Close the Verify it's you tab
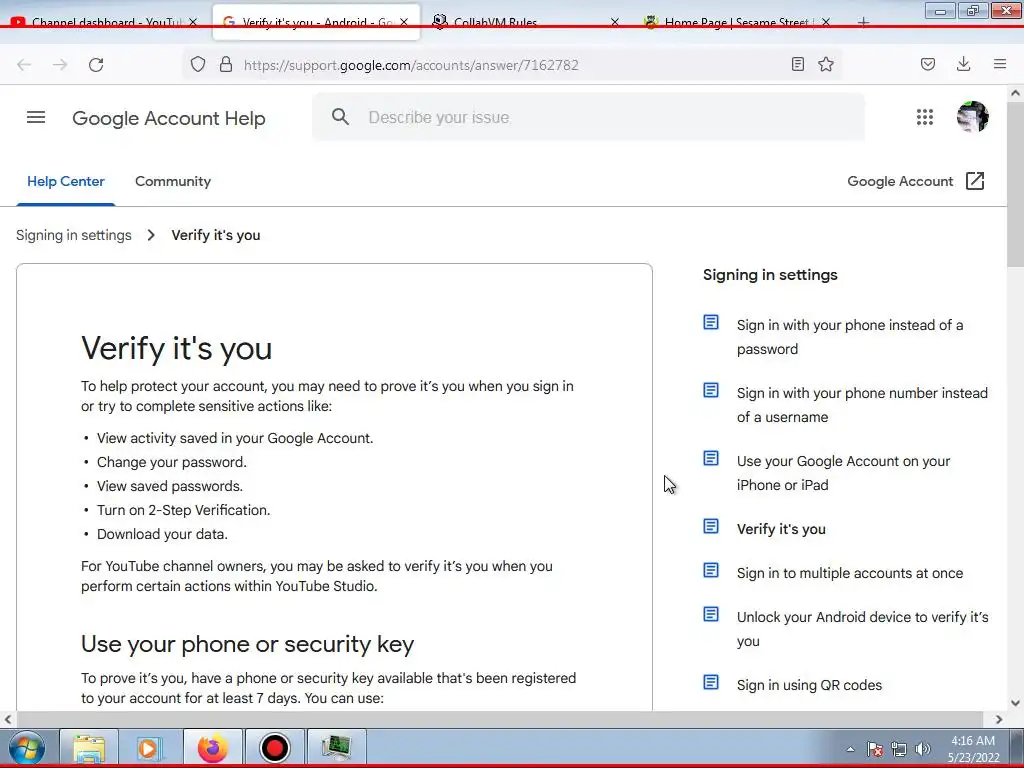 (404, 22)
